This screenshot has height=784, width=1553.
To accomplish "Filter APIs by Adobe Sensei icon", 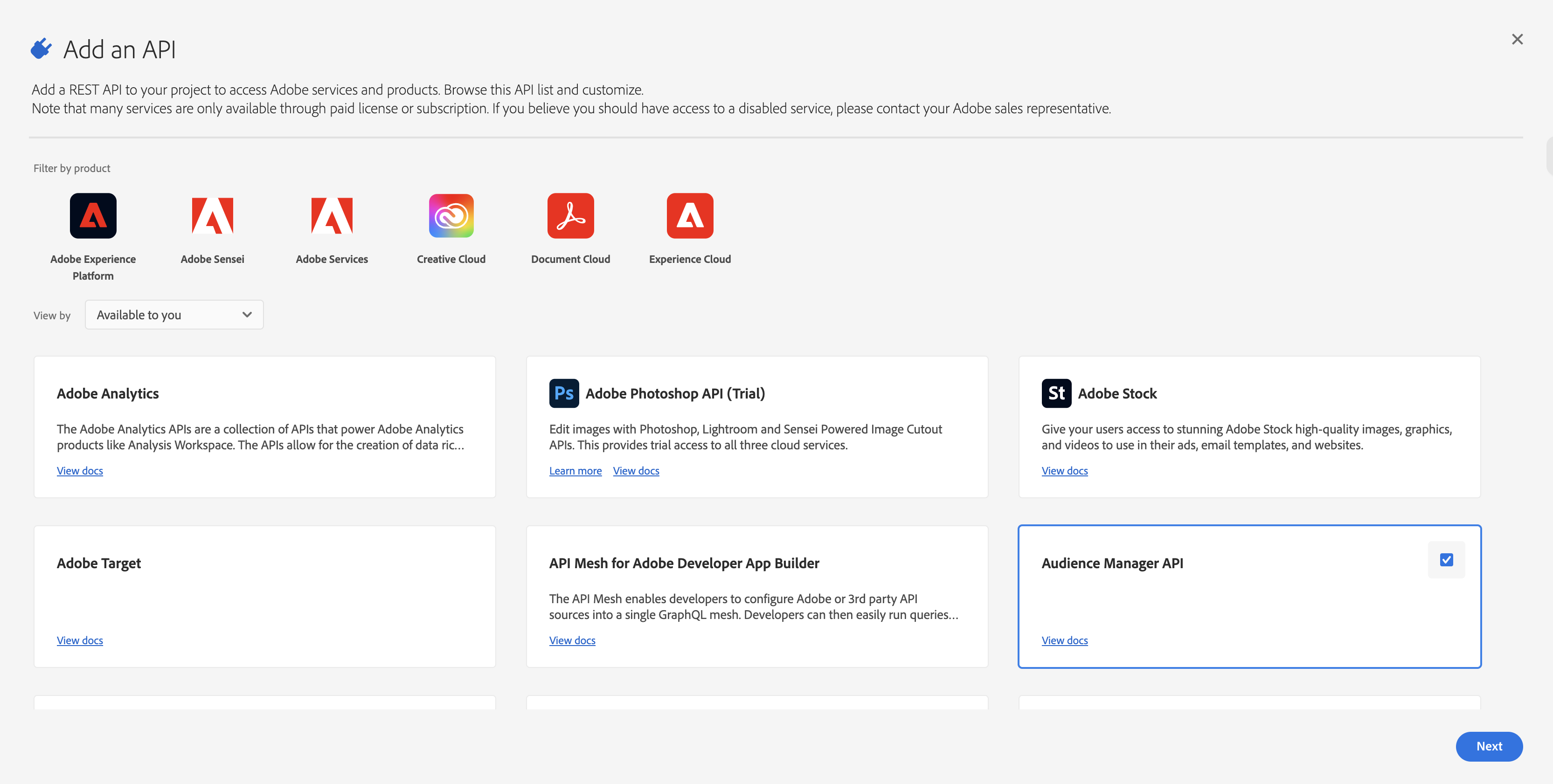I will pyautogui.click(x=212, y=216).
